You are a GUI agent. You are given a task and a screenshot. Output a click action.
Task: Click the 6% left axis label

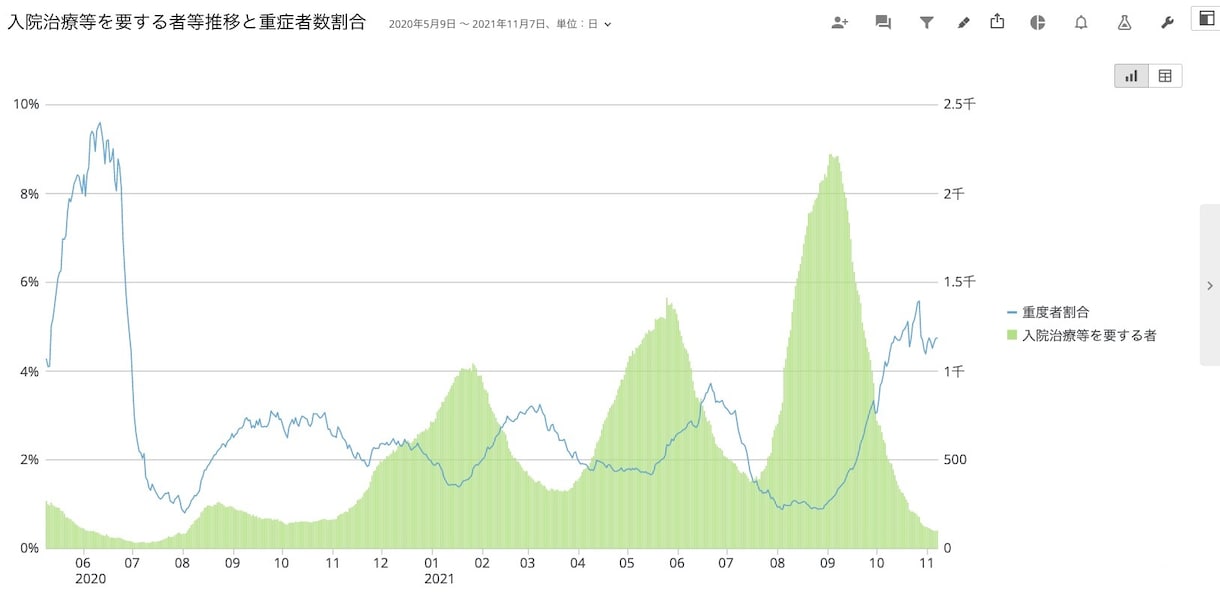29,282
